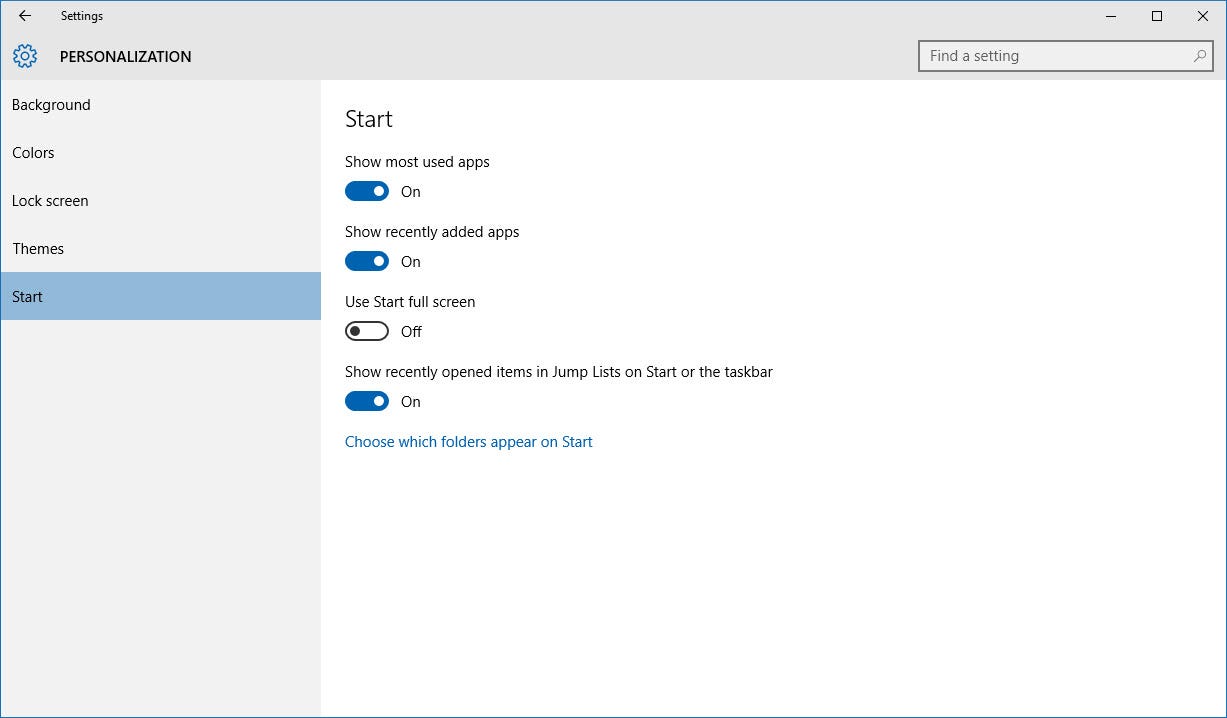Click the Start page heading
This screenshot has height=718, width=1227.
(368, 118)
